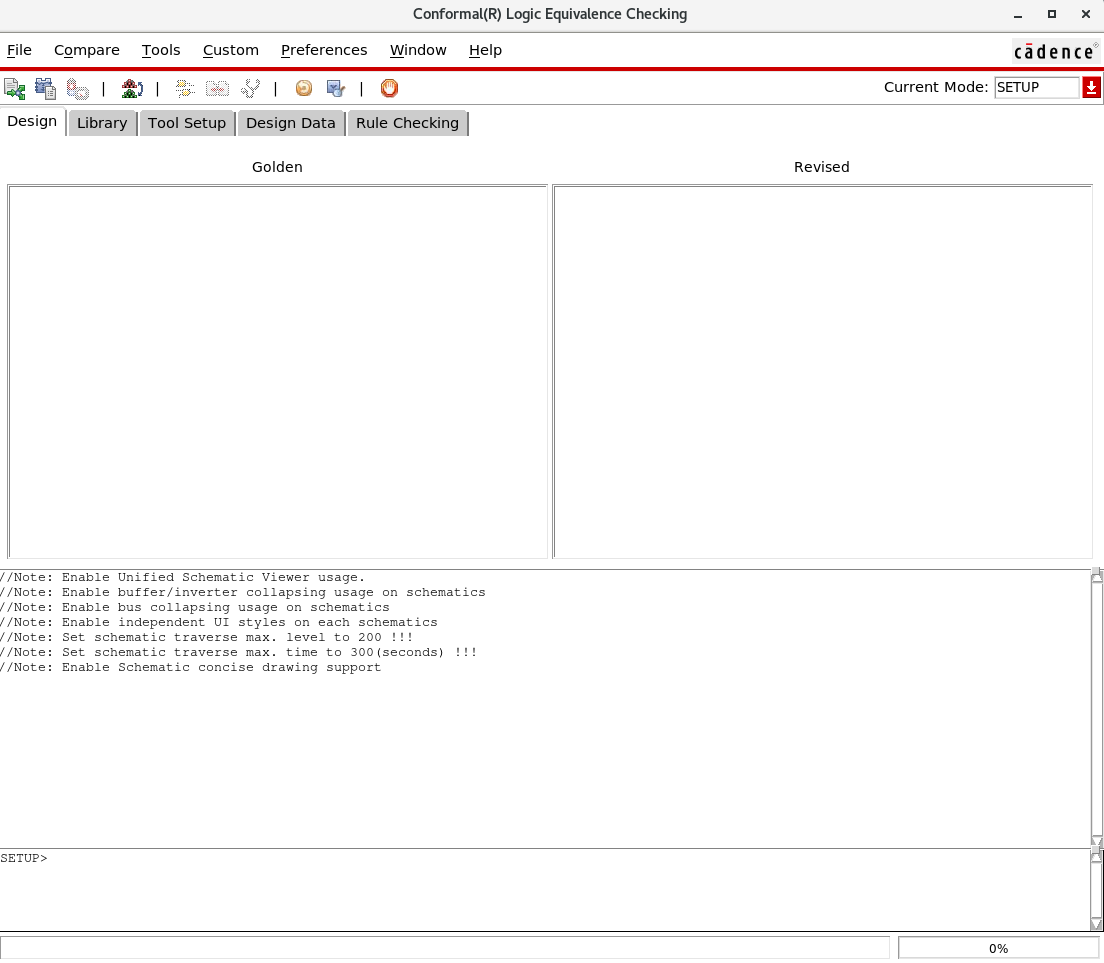Click the hierarchical compare pyramid icon
The width and height of the screenshot is (1104, 963).
(132, 89)
